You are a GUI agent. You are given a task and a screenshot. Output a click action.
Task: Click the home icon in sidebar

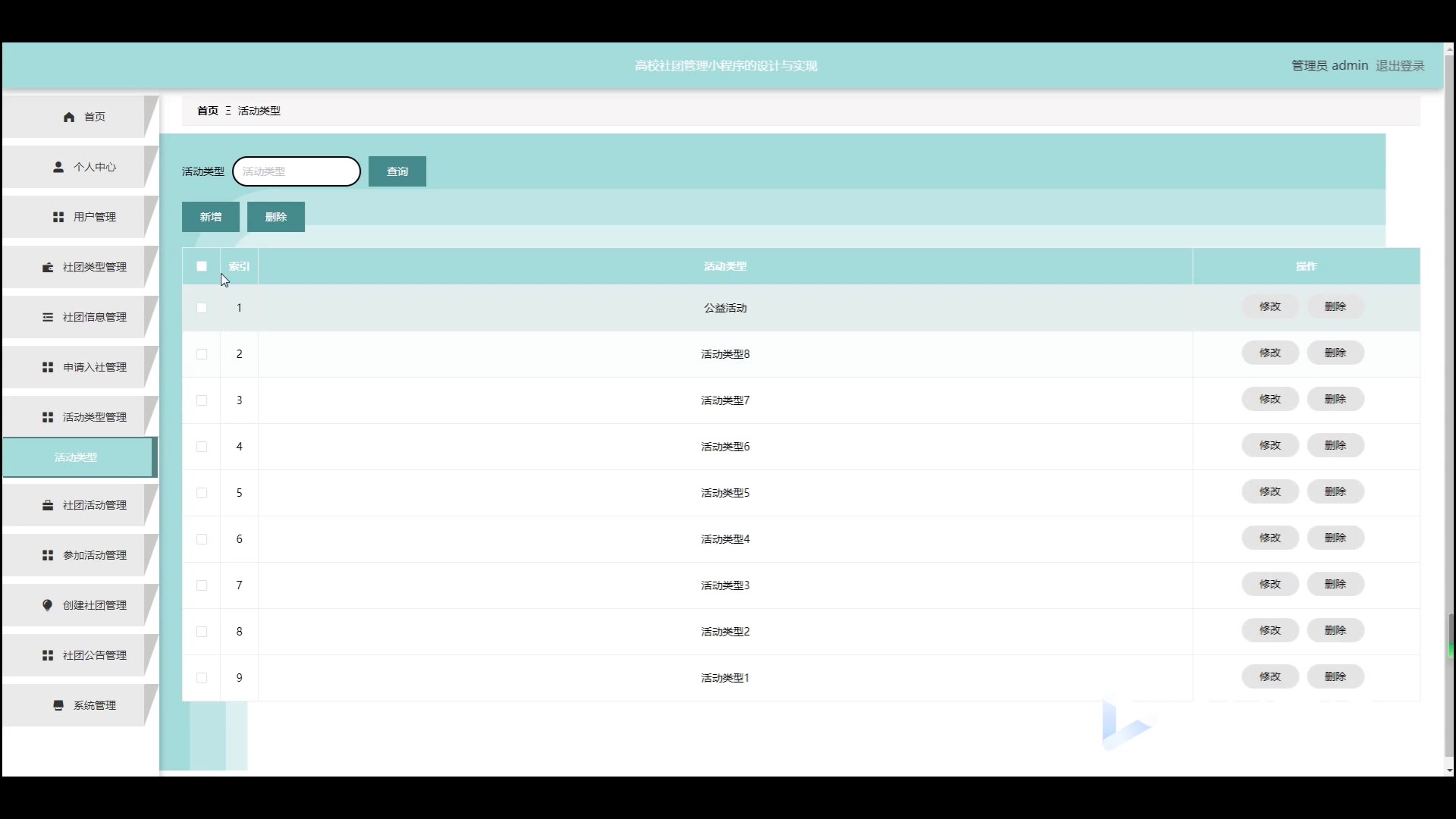click(69, 117)
